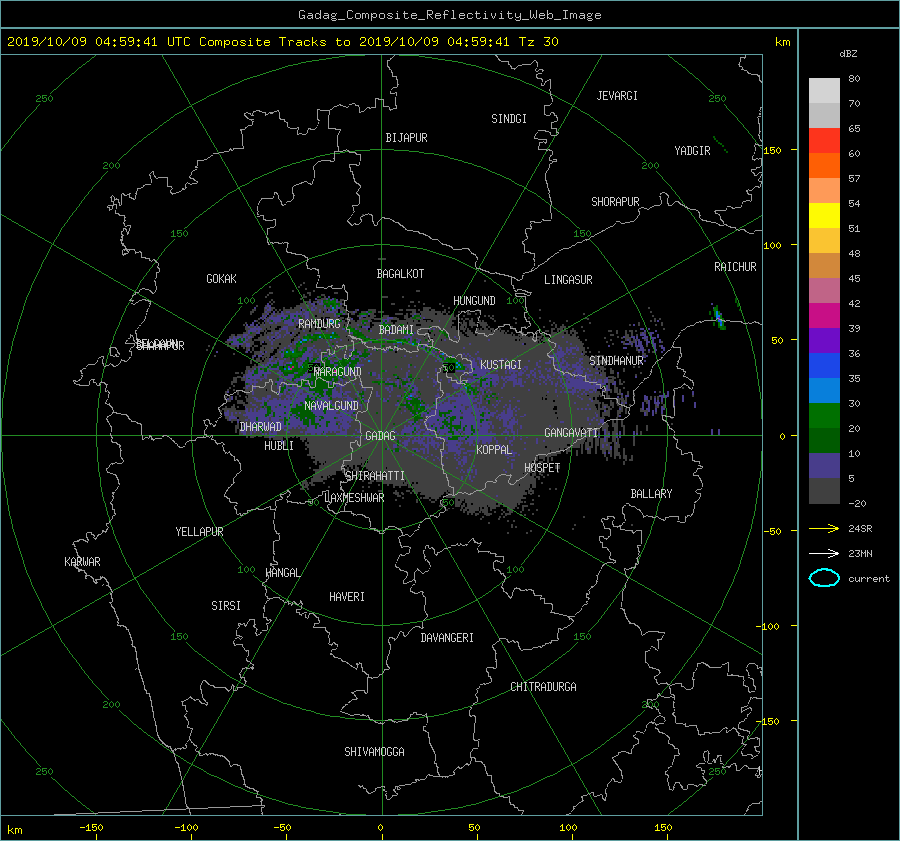
Task: Click the SIRSI city label
Action: coord(226,606)
